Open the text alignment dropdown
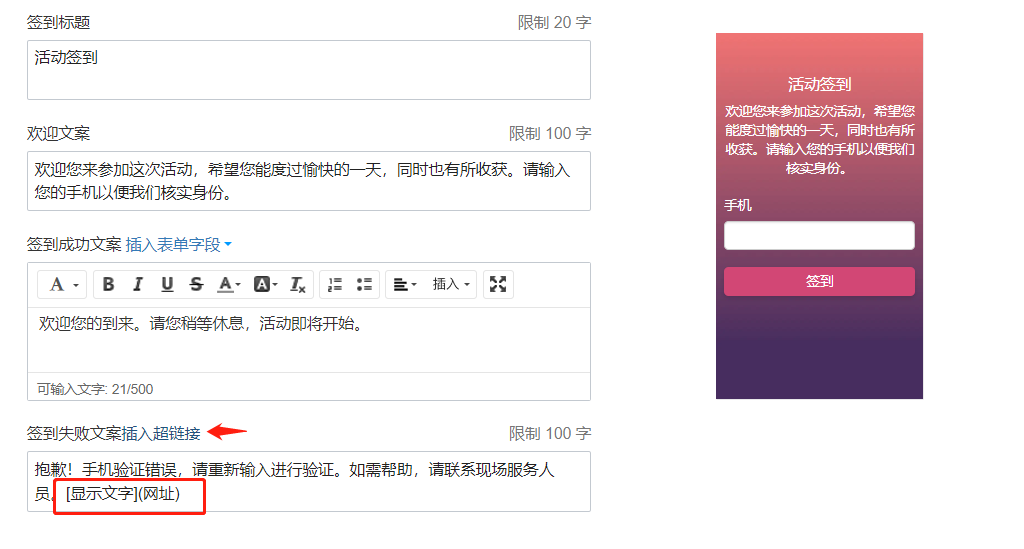The width and height of the screenshot is (1024, 549). coord(404,285)
